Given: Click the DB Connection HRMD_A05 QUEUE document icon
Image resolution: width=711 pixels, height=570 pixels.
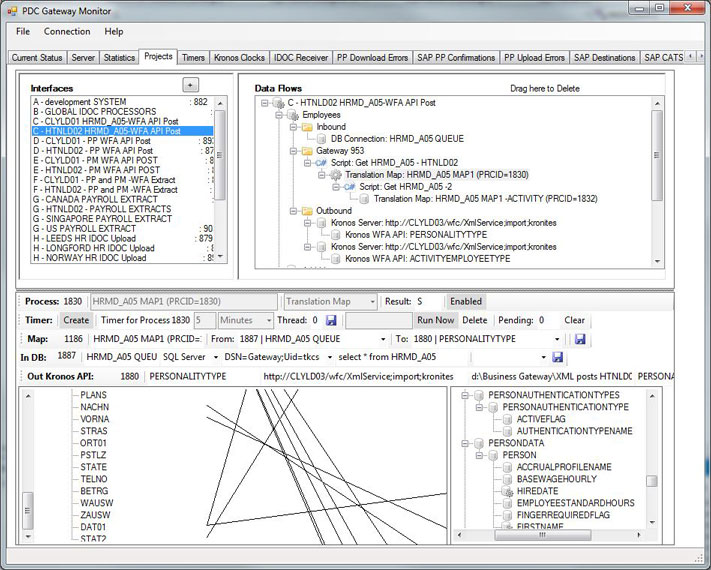Looking at the screenshot, I should [x=322, y=139].
